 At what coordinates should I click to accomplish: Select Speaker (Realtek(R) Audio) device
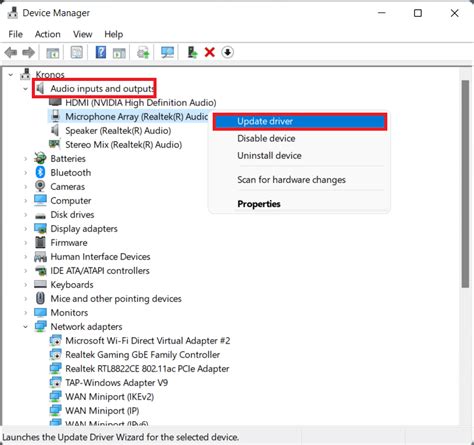(x=118, y=130)
